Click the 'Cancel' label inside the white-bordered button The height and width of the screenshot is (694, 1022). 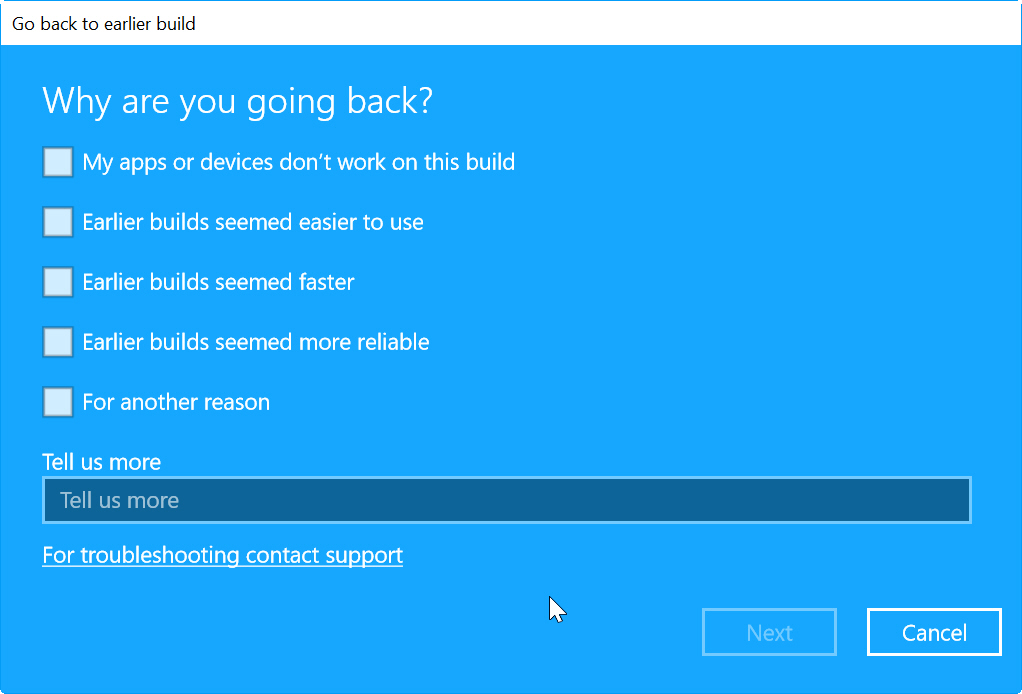coord(934,633)
